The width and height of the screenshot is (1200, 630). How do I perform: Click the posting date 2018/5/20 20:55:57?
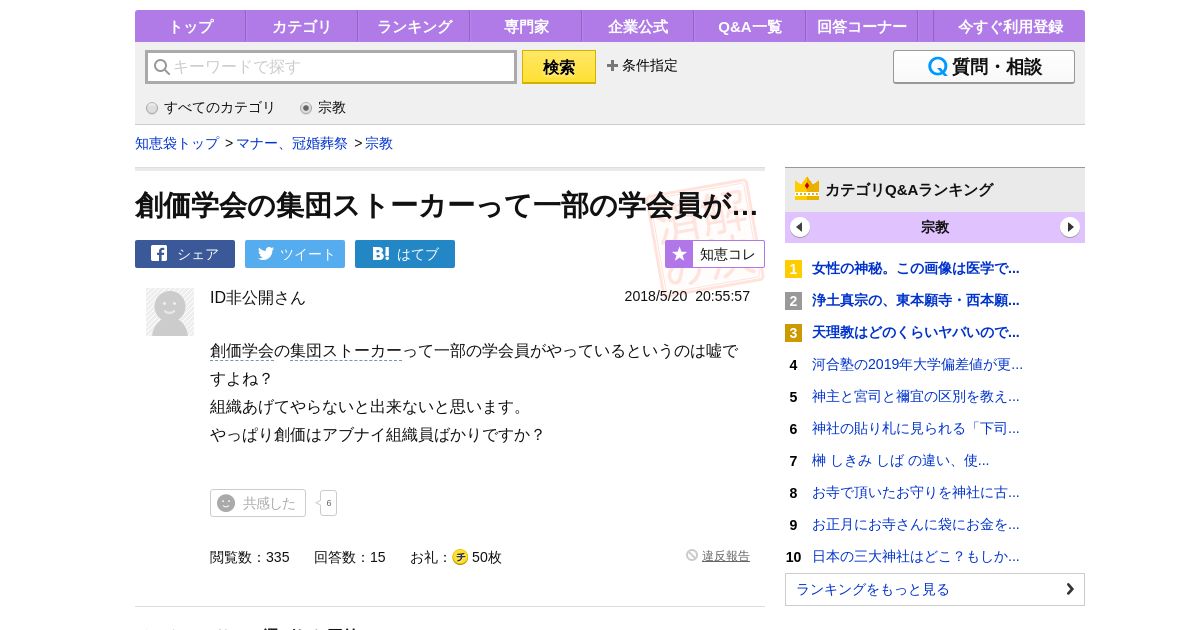[687, 296]
